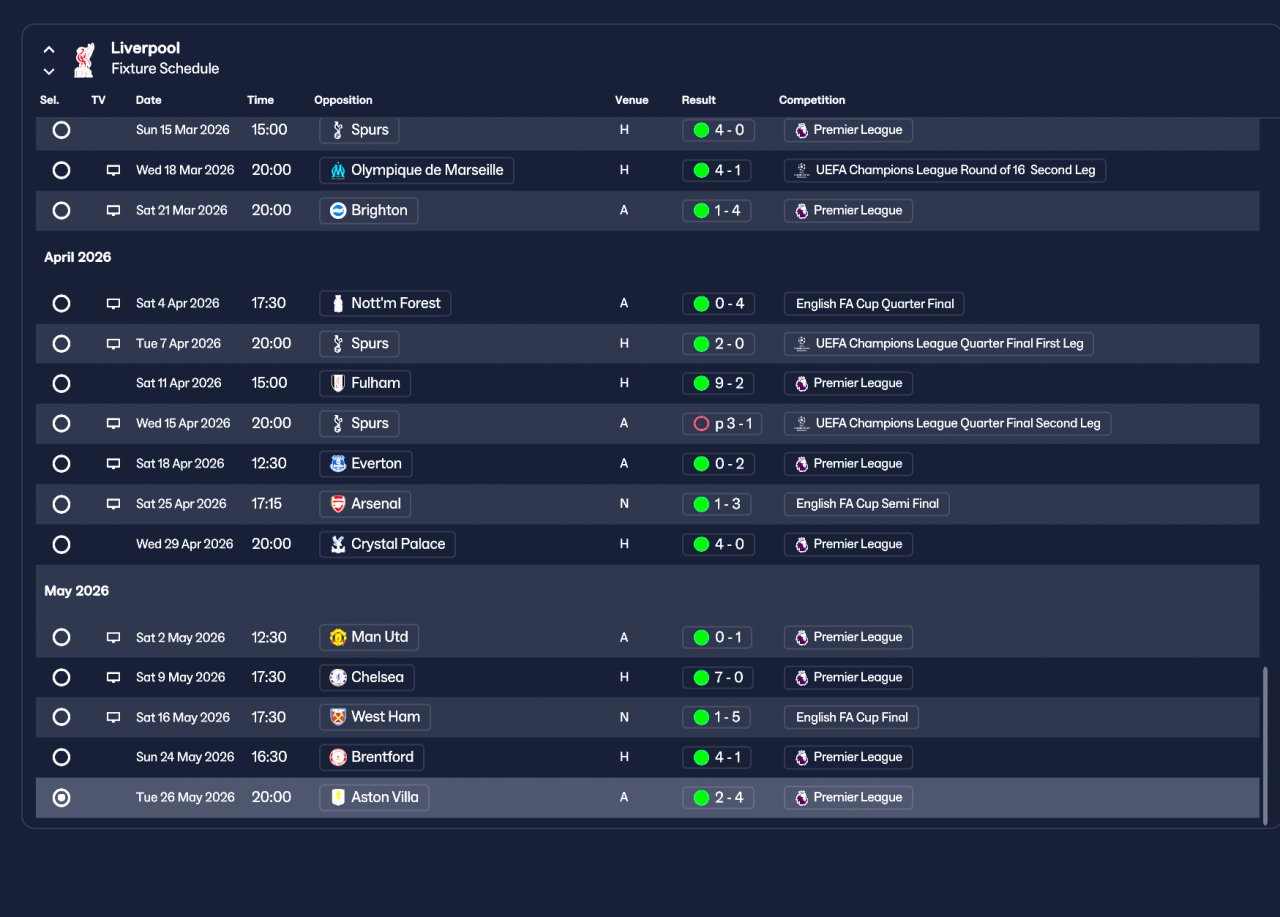
Task: Open the 4 - 1 Marseille result
Action: pos(717,170)
